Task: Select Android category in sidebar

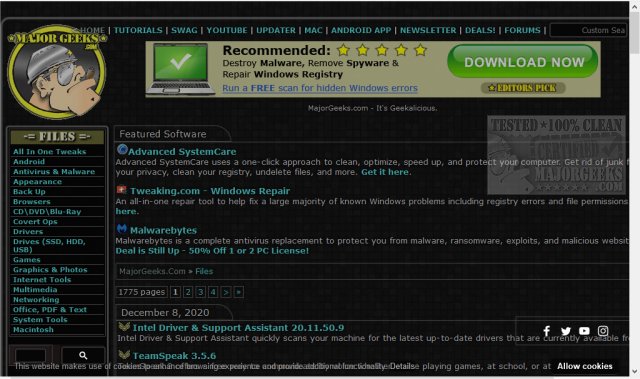Action: (x=29, y=162)
